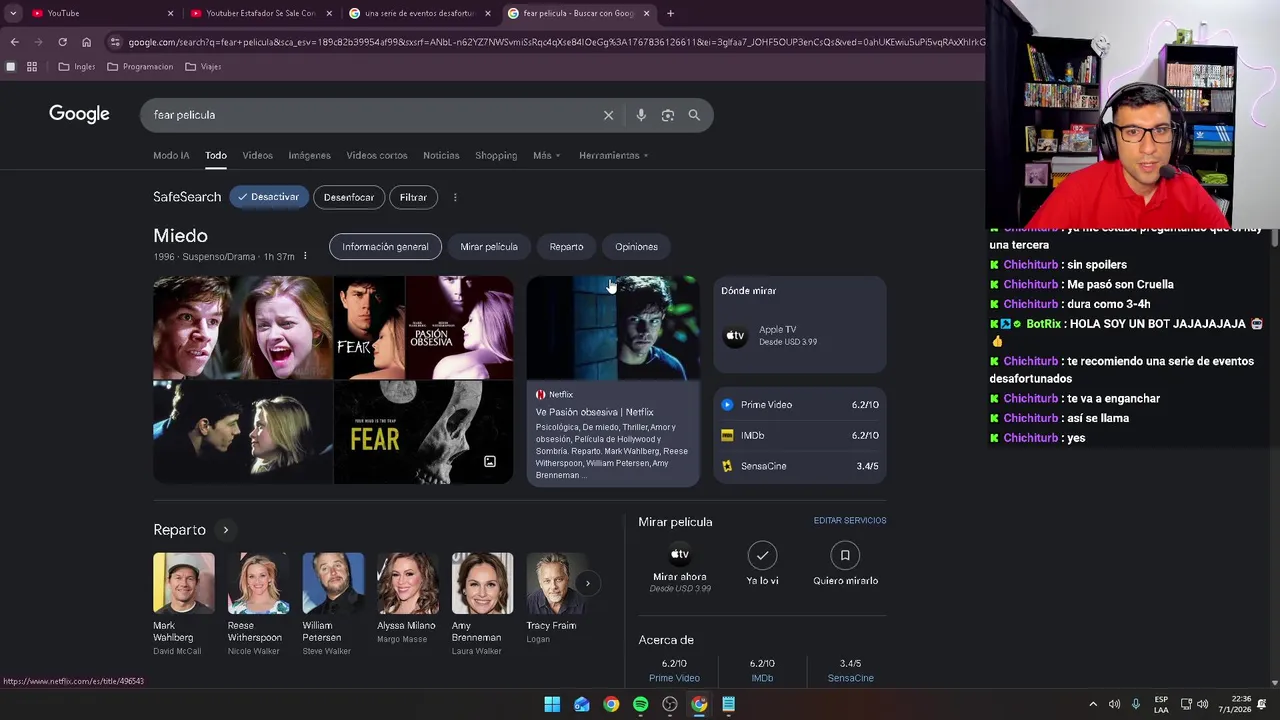Select the Opiniones chip

click(x=636, y=247)
